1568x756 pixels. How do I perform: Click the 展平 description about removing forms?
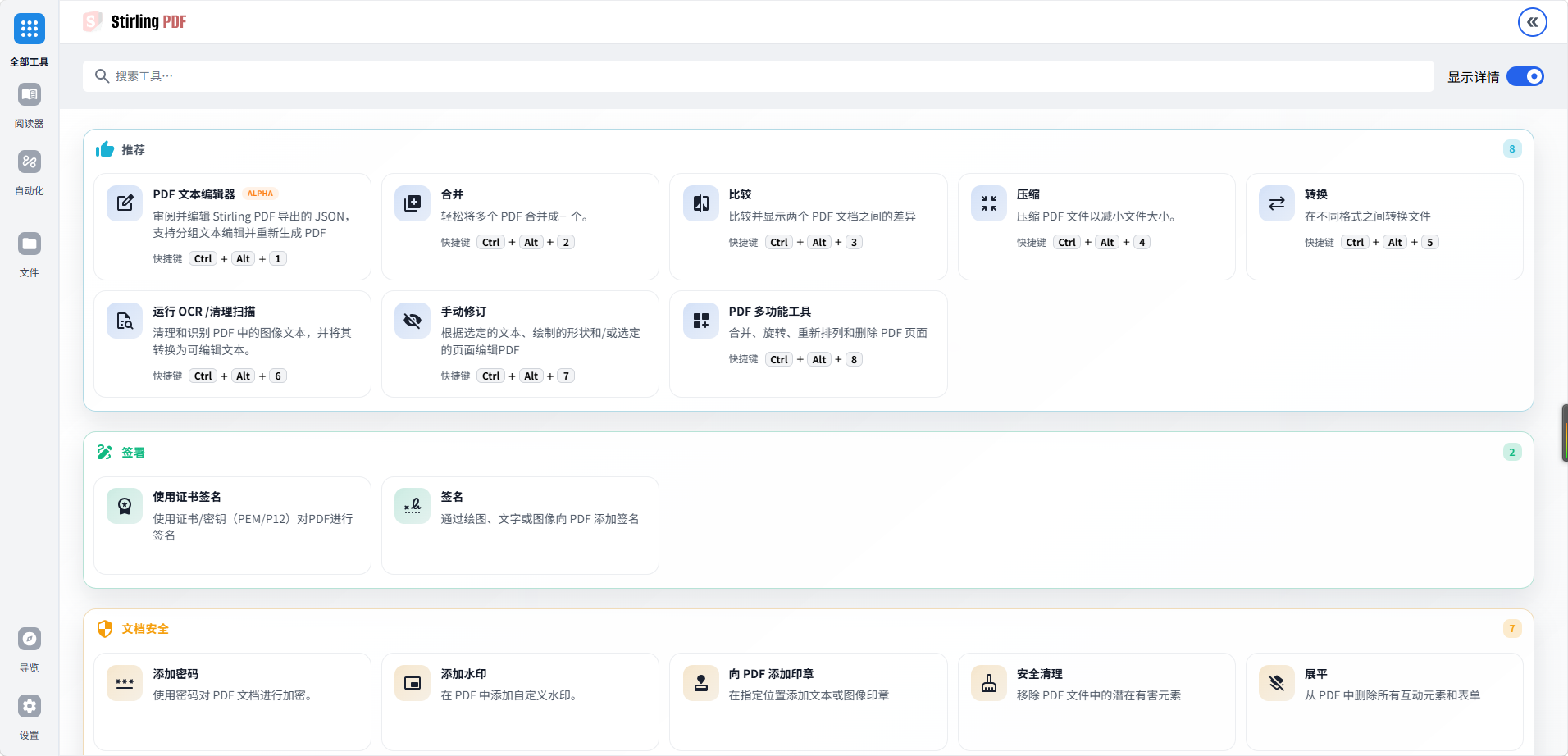coord(1393,695)
